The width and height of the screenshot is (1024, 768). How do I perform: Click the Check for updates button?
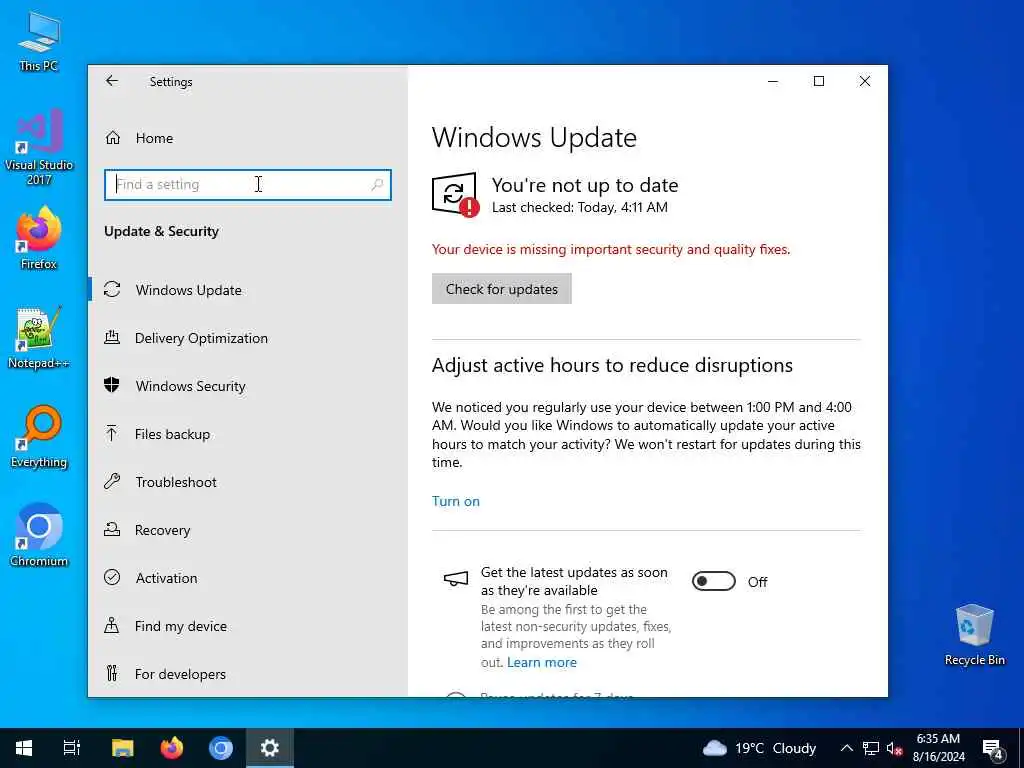point(502,289)
